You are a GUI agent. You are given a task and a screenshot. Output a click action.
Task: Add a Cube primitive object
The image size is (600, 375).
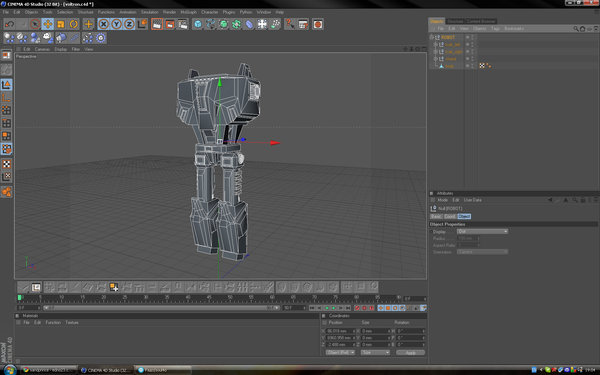pyautogui.click(x=197, y=24)
